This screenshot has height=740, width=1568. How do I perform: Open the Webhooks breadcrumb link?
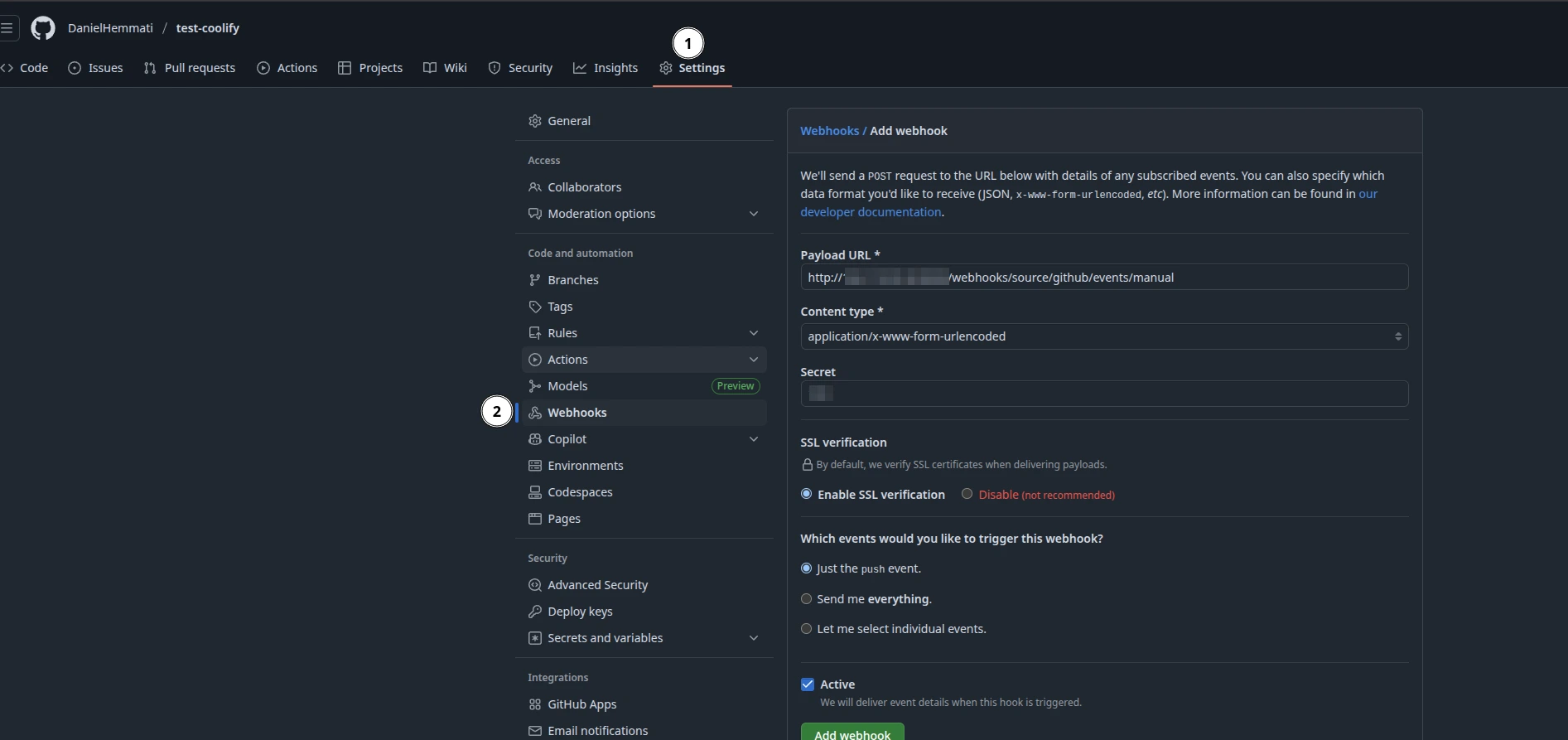coord(829,131)
